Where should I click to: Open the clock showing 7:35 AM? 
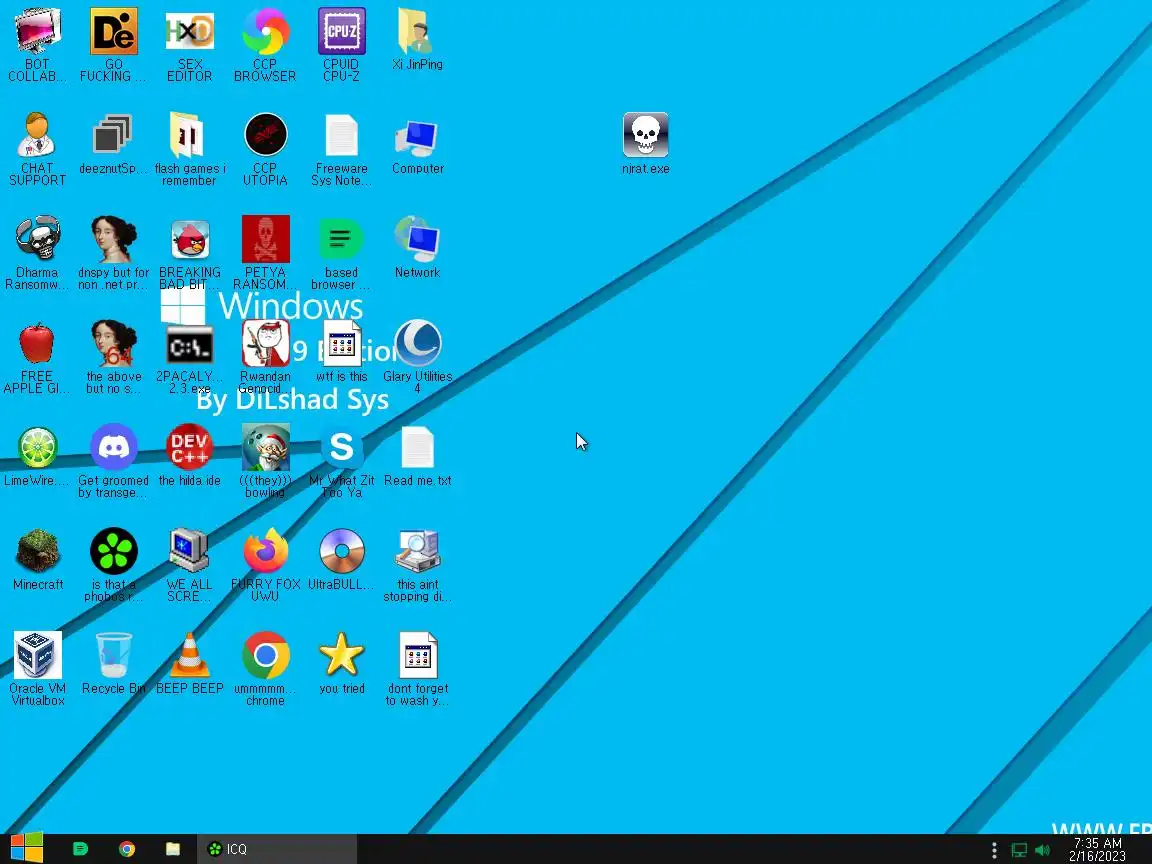[x=1098, y=850]
